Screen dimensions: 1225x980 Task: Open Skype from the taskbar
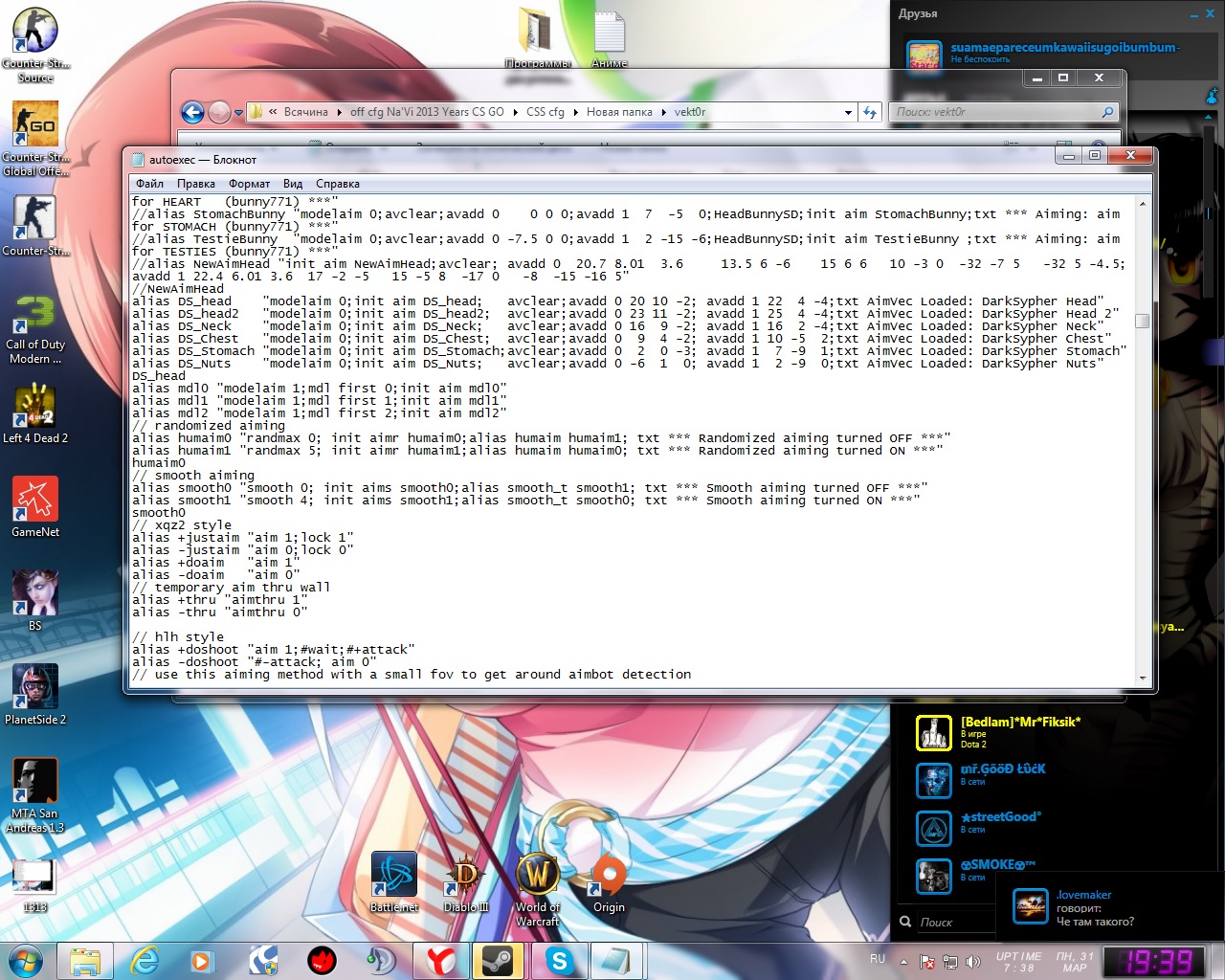(x=559, y=960)
